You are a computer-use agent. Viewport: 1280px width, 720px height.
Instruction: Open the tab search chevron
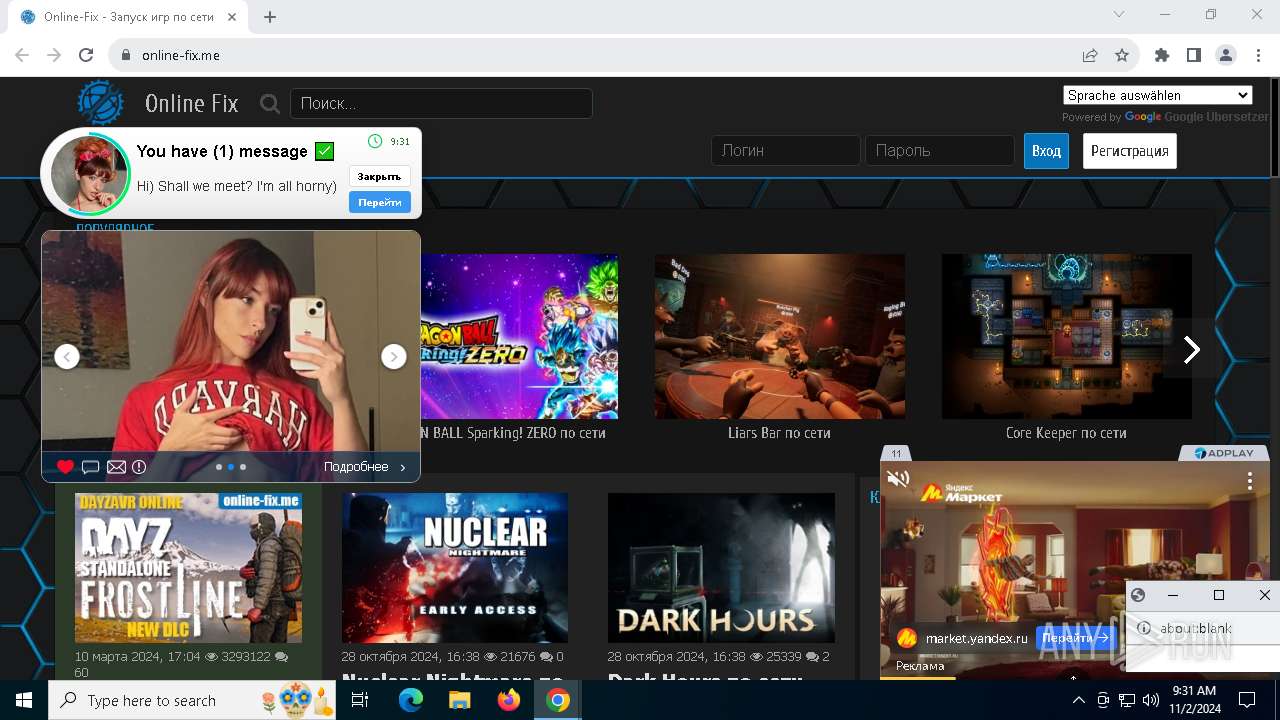point(1119,14)
